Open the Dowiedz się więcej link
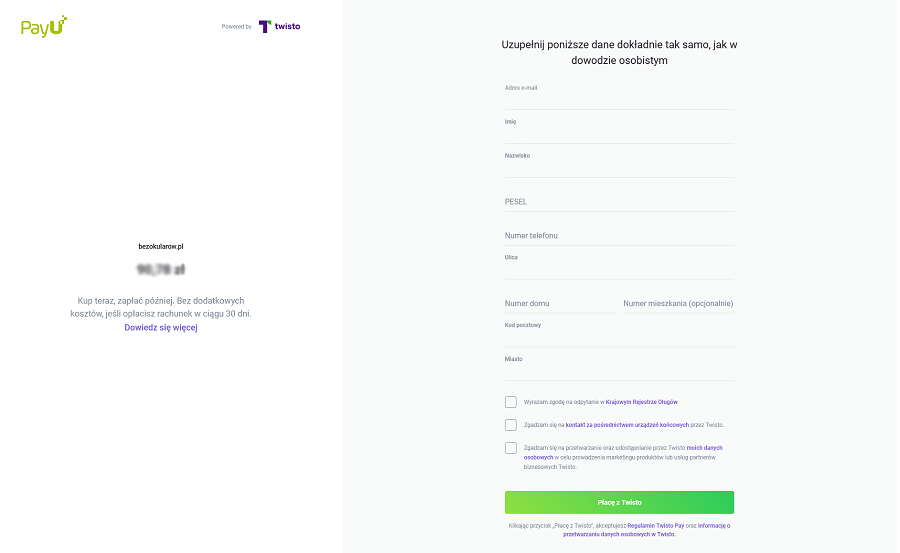 click(161, 327)
